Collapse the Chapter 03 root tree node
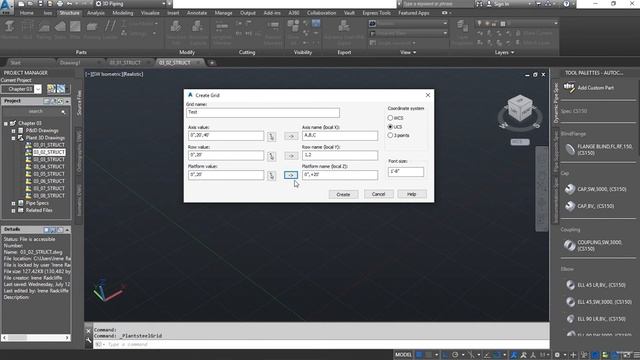This screenshot has height=360, width=640. point(6,123)
